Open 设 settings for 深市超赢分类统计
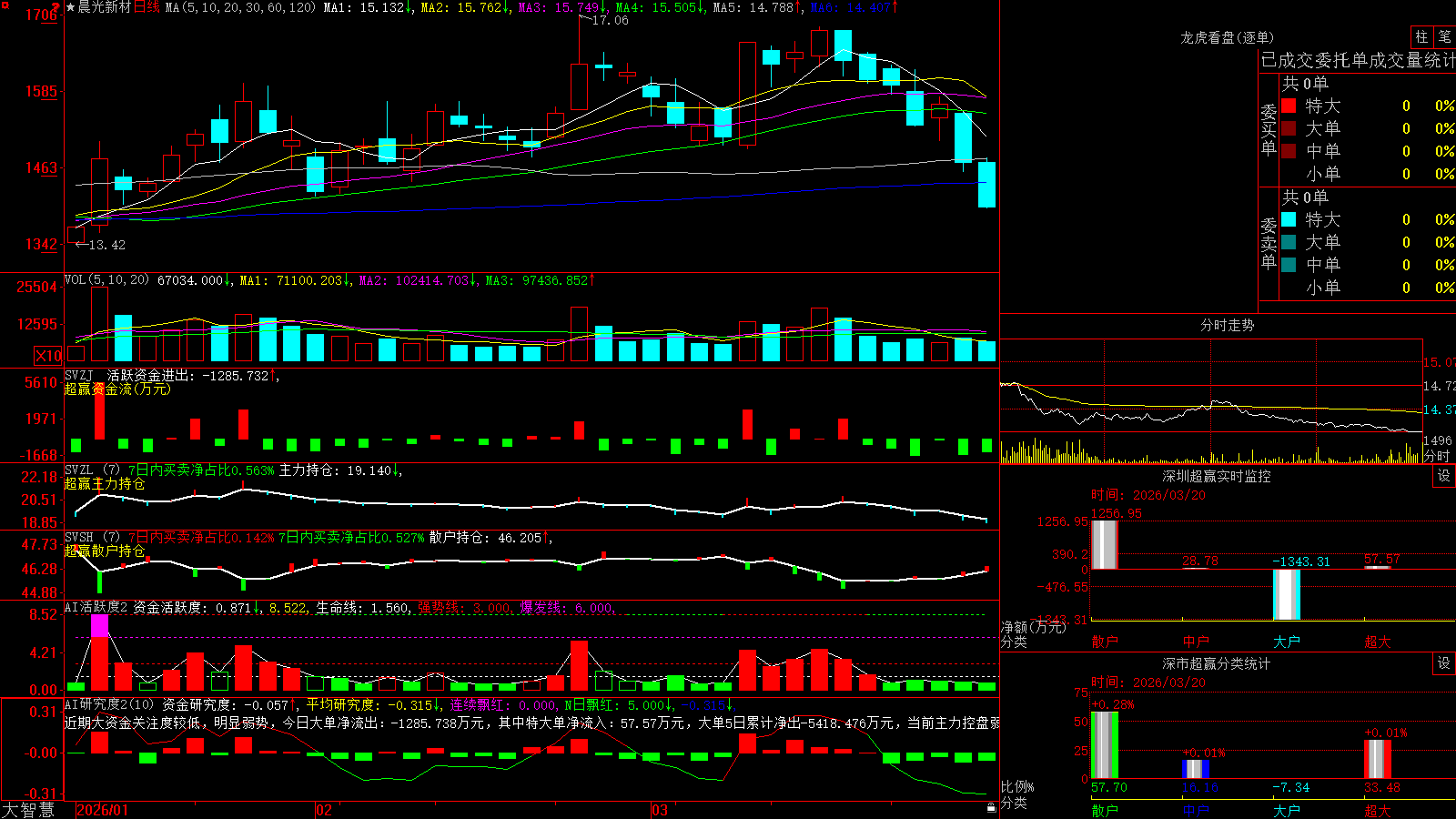Image resolution: width=1456 pixels, height=819 pixels. (x=1444, y=663)
